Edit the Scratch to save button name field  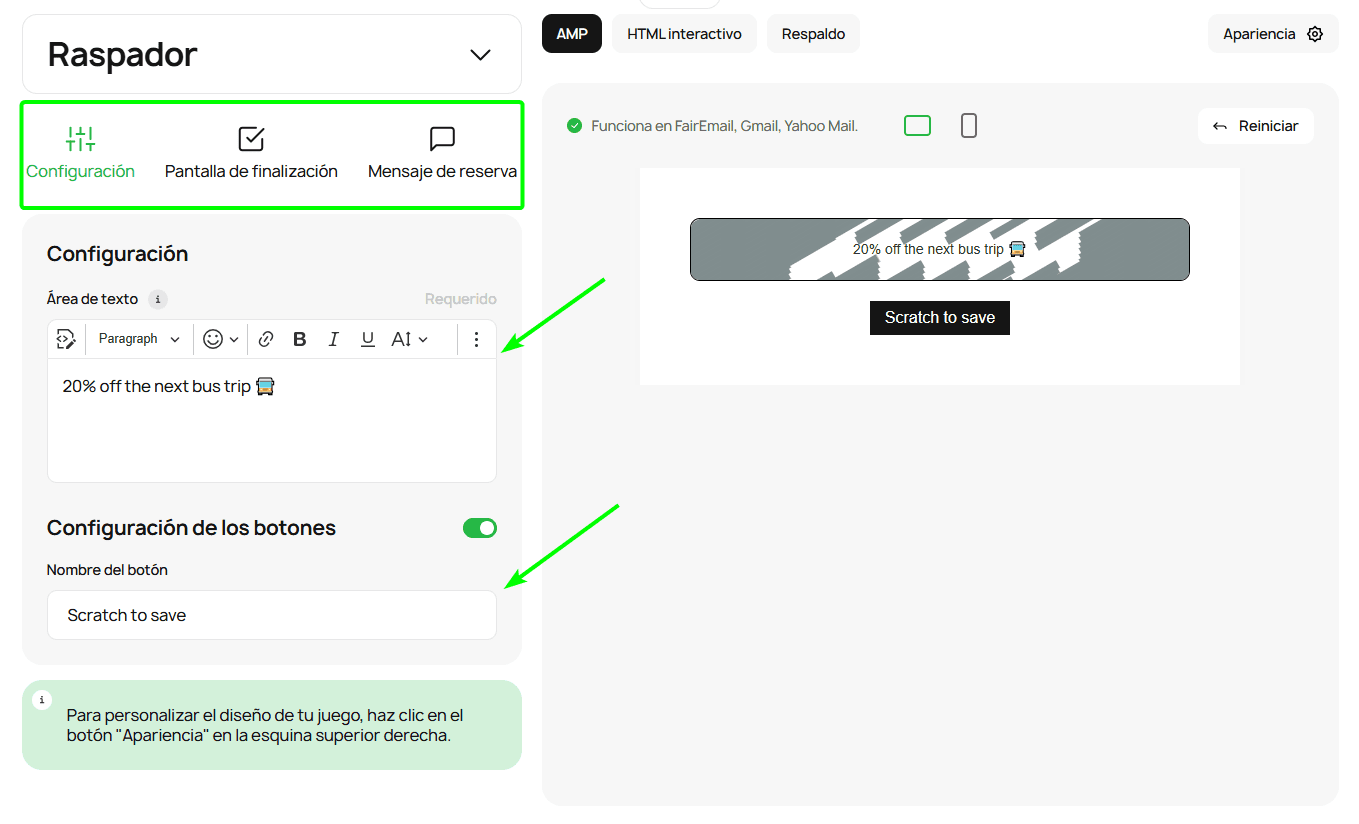[x=271, y=615]
